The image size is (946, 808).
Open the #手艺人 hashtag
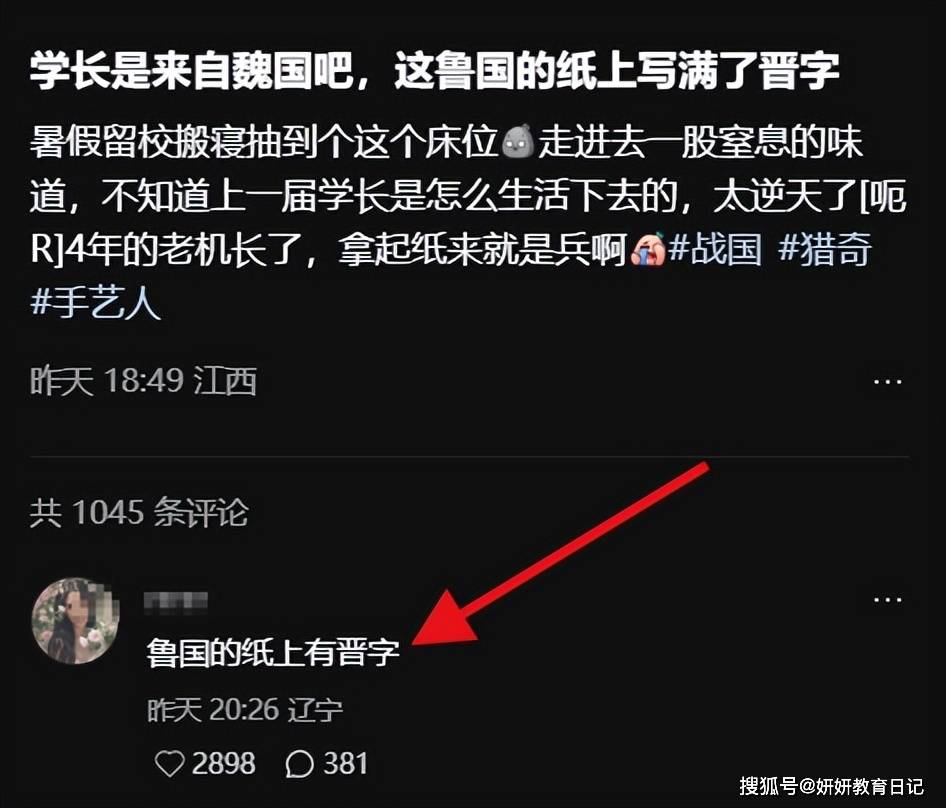[x=95, y=301]
